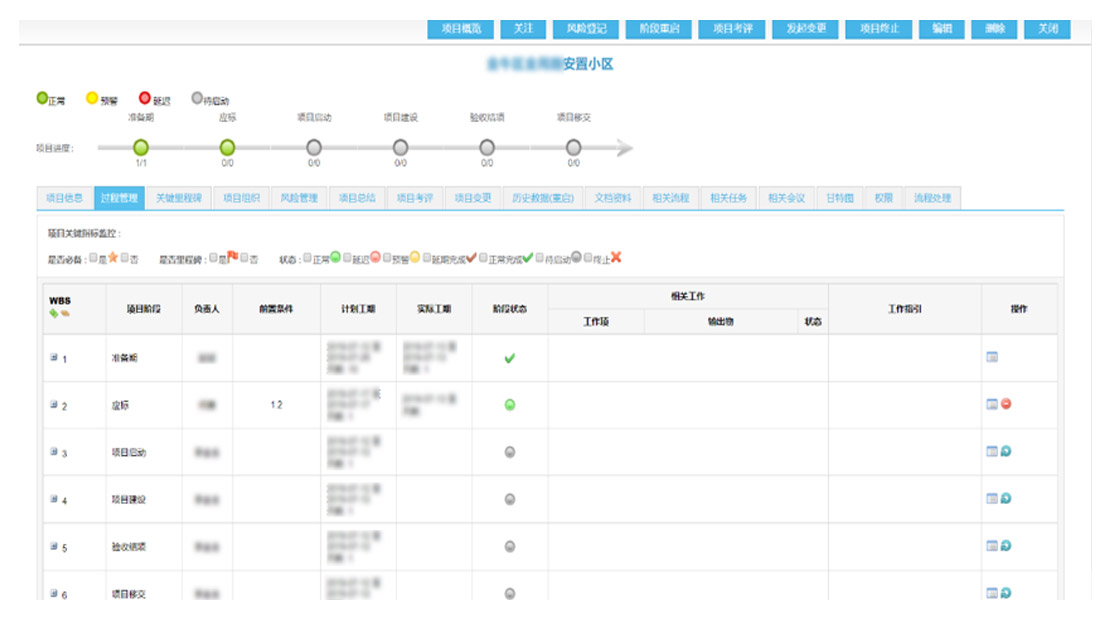Open detail window icon in 验收结项 row

[992, 545]
